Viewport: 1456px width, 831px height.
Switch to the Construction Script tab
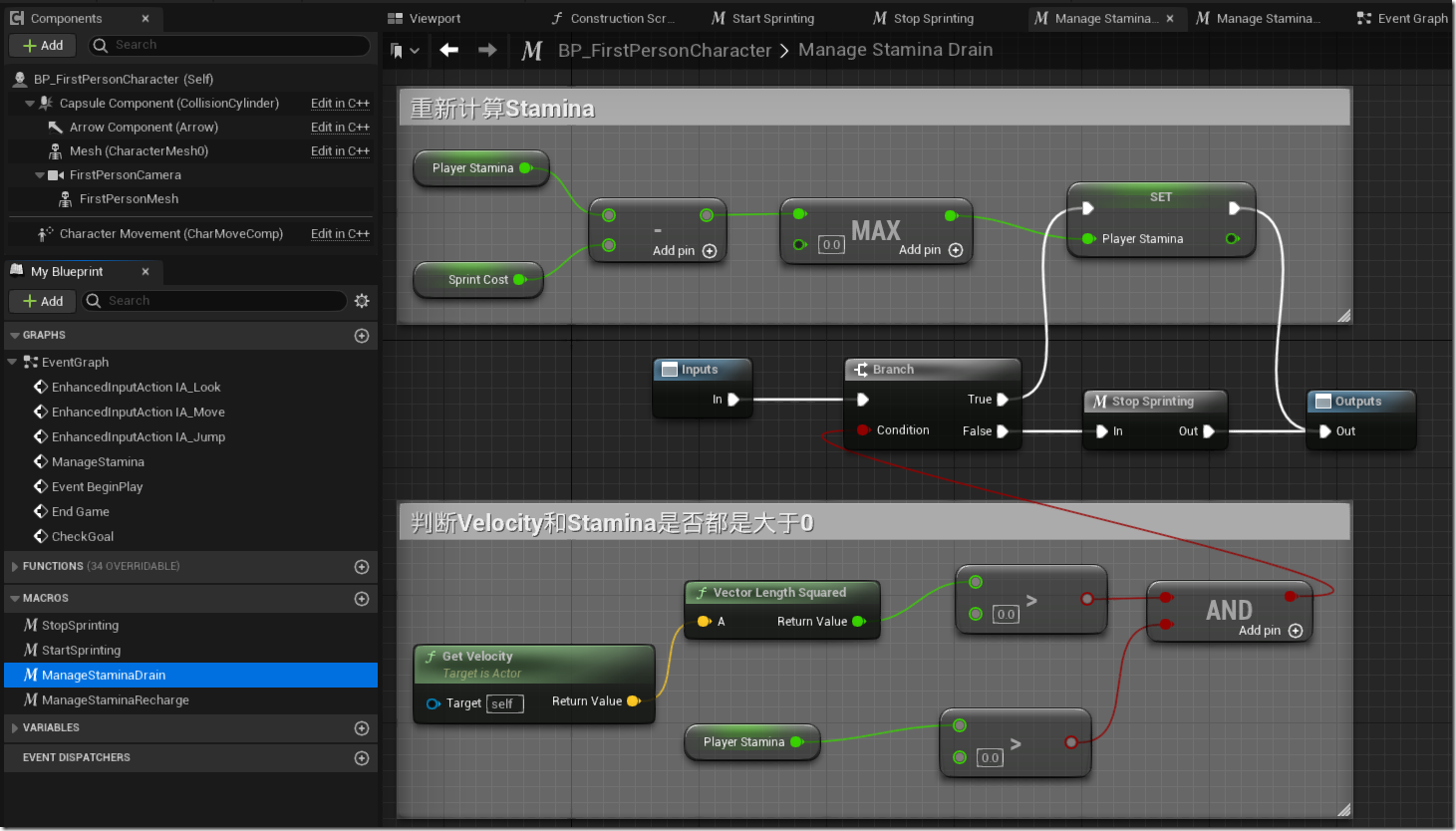(614, 19)
